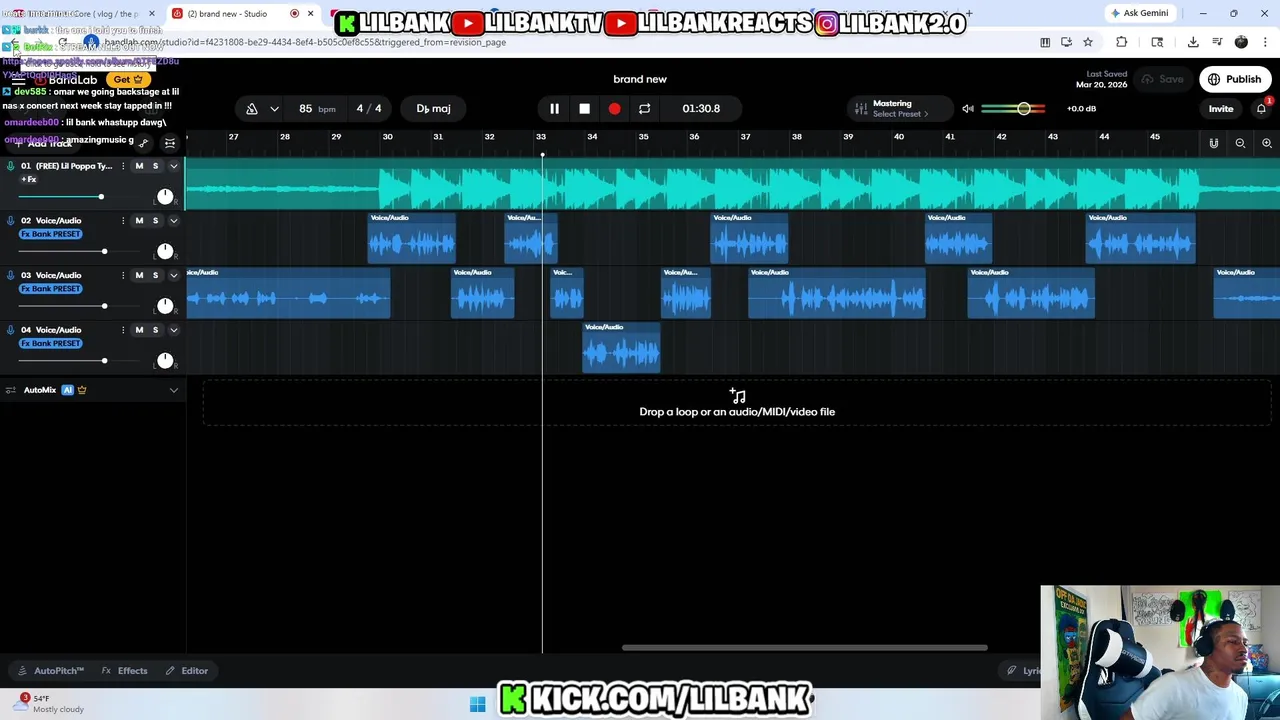Click bar 37 on timeline ruler
1280x720 pixels.
[x=745, y=137]
